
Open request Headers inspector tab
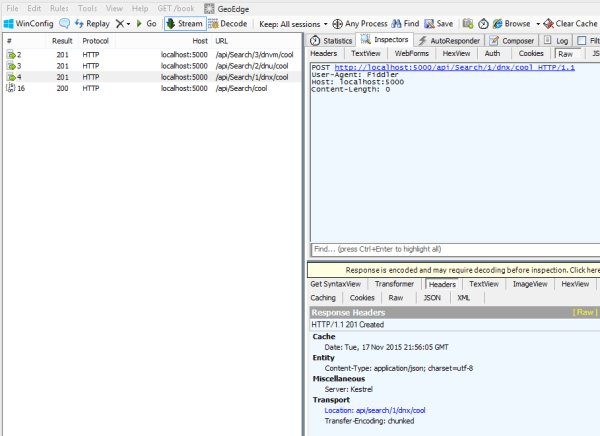point(324,54)
